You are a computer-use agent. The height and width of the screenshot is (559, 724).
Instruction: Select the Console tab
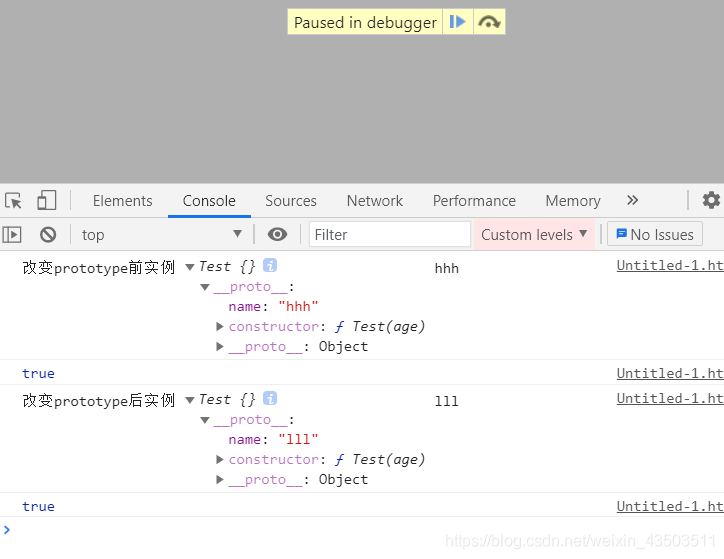point(209,201)
